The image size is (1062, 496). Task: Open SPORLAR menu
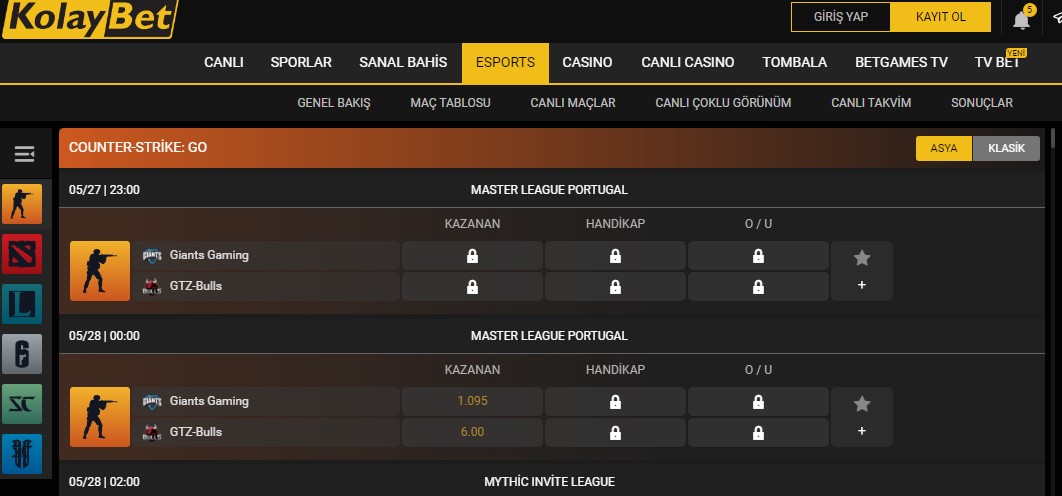pos(301,62)
